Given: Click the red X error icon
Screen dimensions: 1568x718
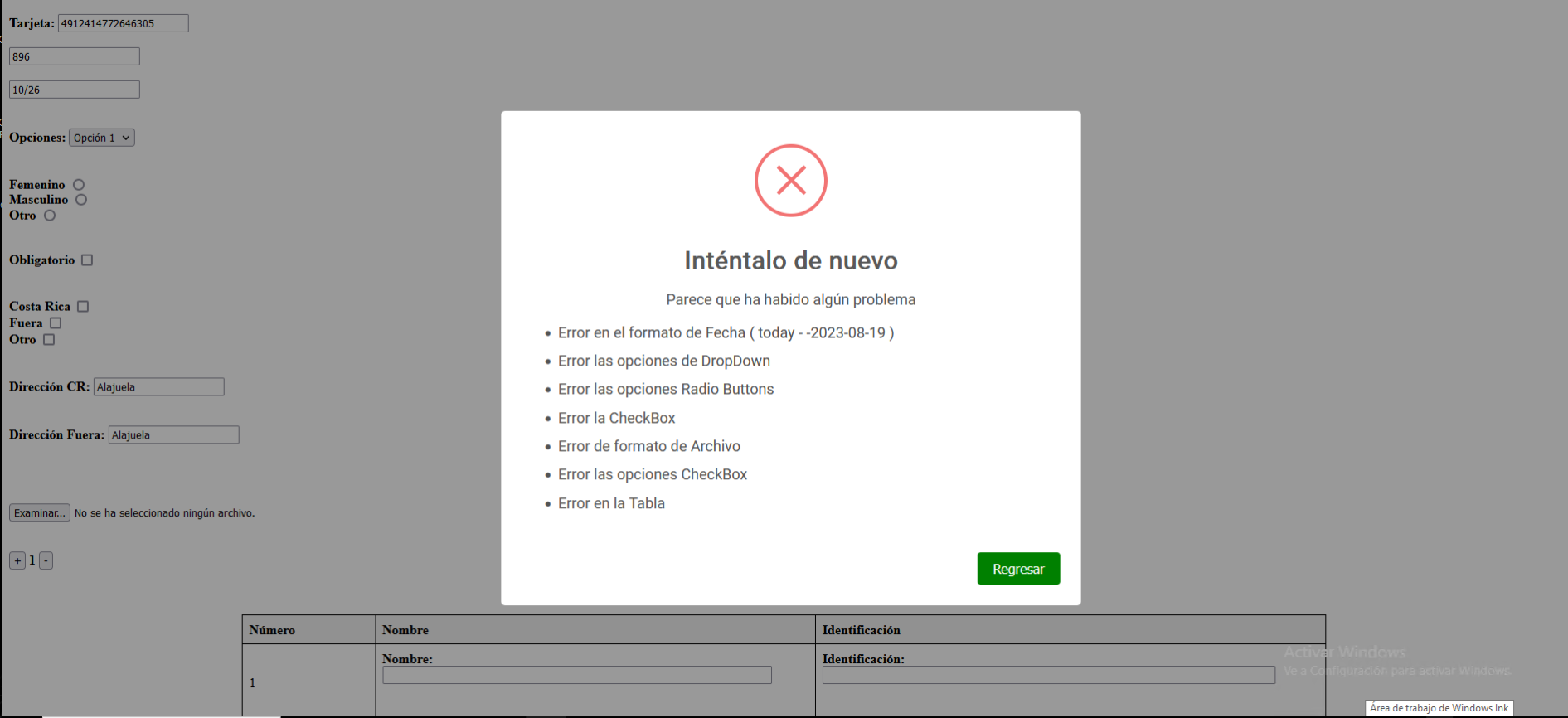Looking at the screenshot, I should (x=791, y=181).
